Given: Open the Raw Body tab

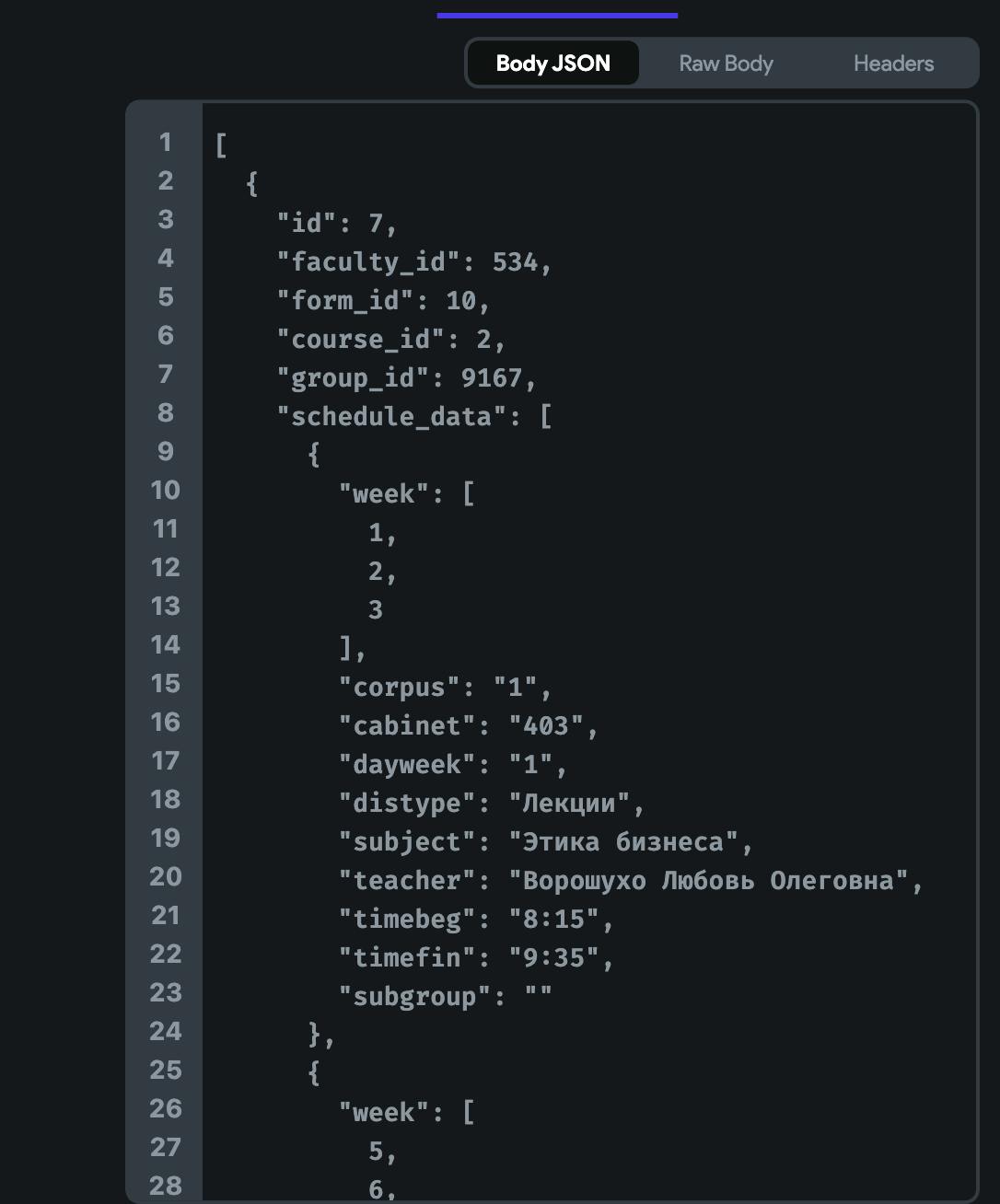Looking at the screenshot, I should 726,64.
